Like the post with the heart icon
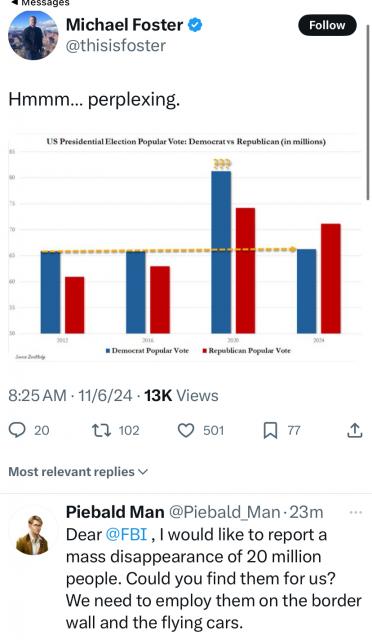Image resolution: width=372 pixels, height=640 pixels. click(x=186, y=430)
